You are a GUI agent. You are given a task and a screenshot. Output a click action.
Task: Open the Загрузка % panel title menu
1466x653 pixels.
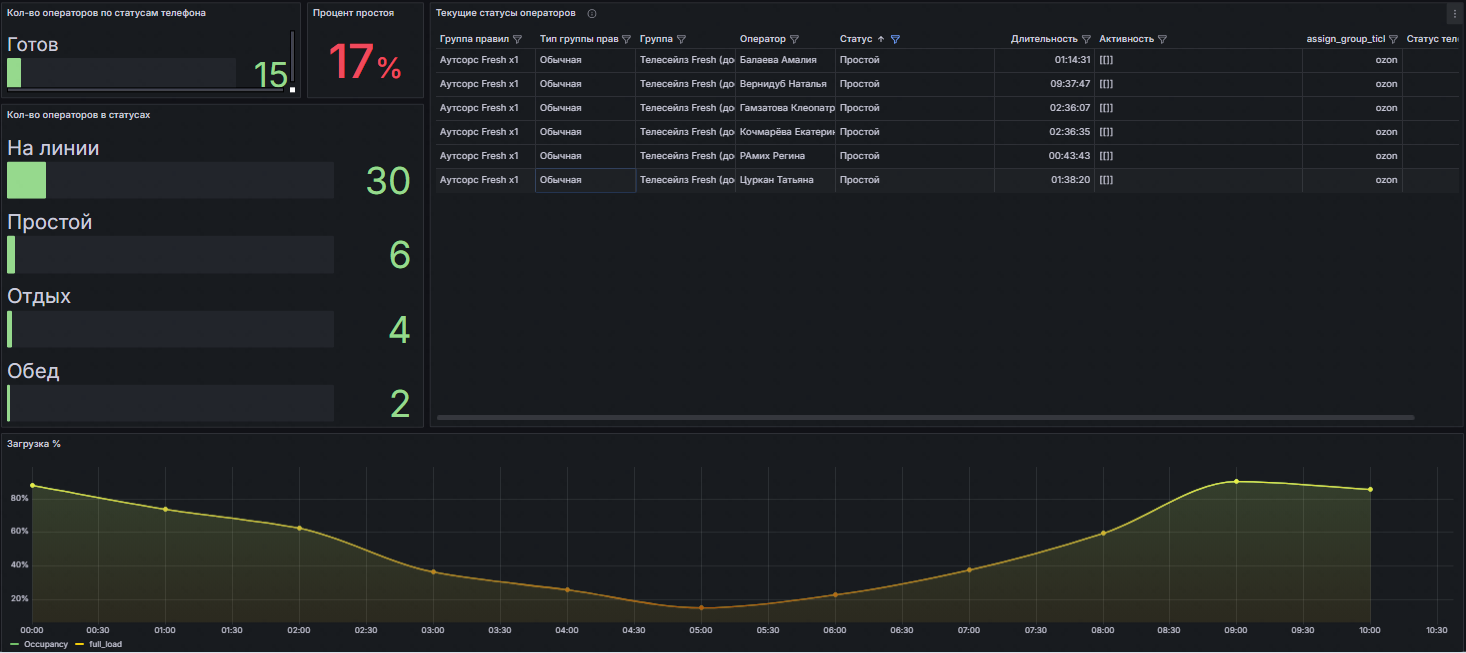click(x=34, y=443)
